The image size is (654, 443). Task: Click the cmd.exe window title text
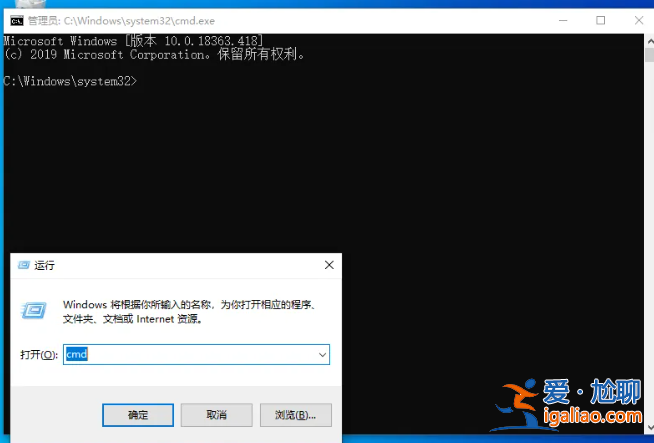(x=121, y=20)
